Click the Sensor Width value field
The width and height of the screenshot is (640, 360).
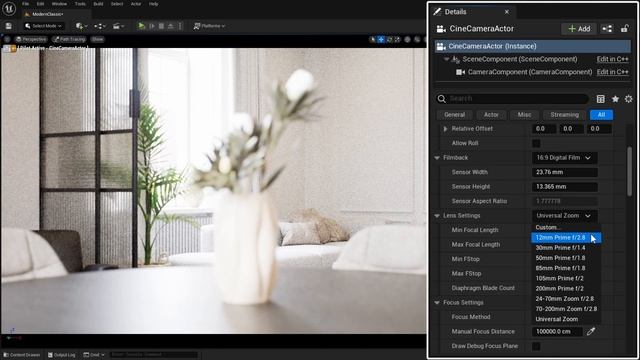pos(565,172)
